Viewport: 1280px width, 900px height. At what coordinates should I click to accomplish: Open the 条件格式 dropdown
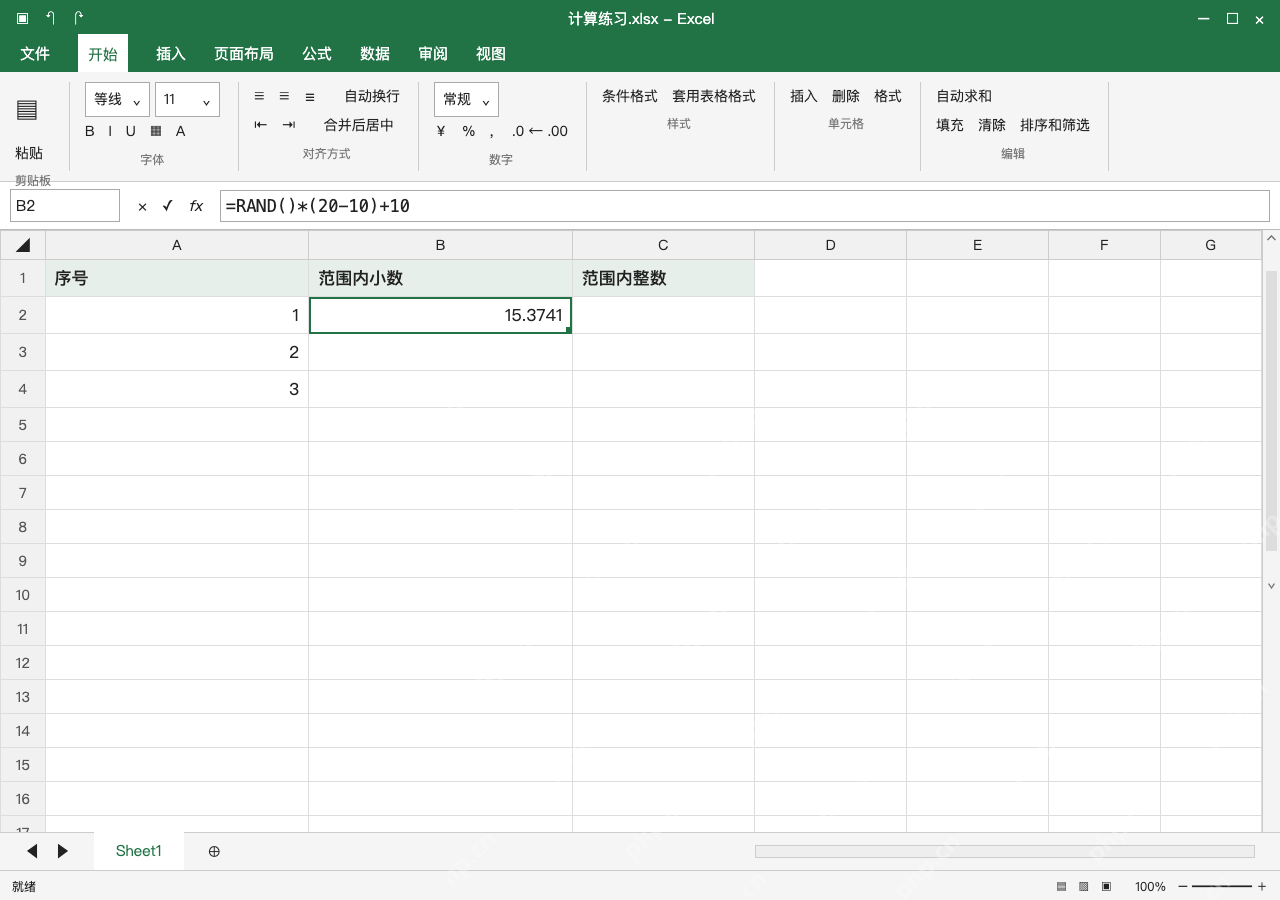coord(630,96)
